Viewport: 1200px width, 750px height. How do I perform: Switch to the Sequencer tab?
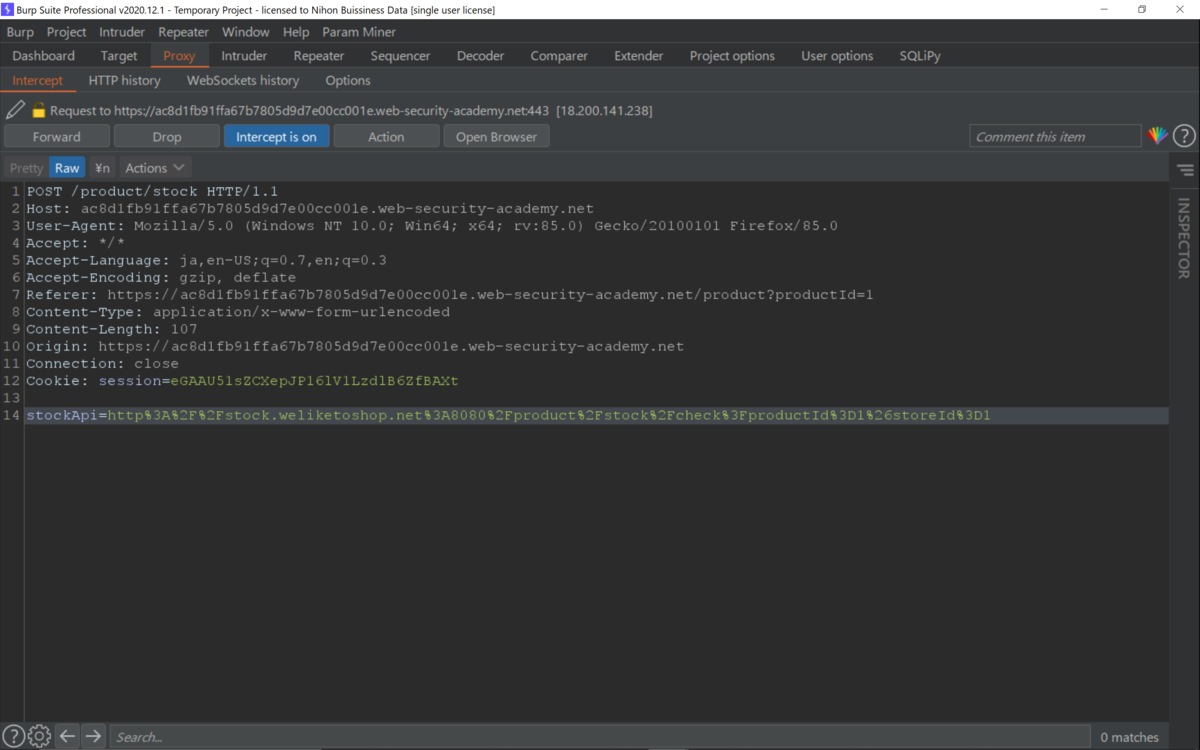point(400,56)
